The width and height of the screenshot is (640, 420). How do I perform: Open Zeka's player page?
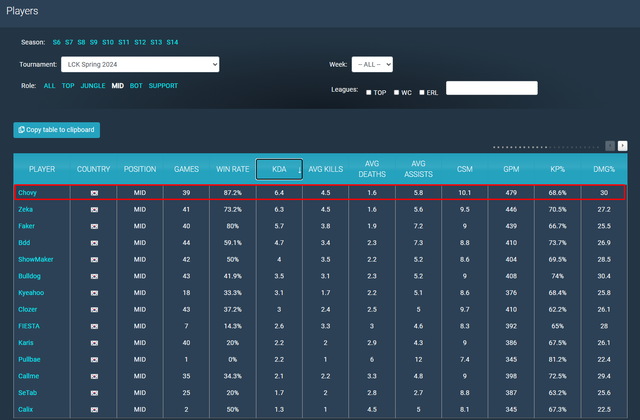pyautogui.click(x=25, y=209)
